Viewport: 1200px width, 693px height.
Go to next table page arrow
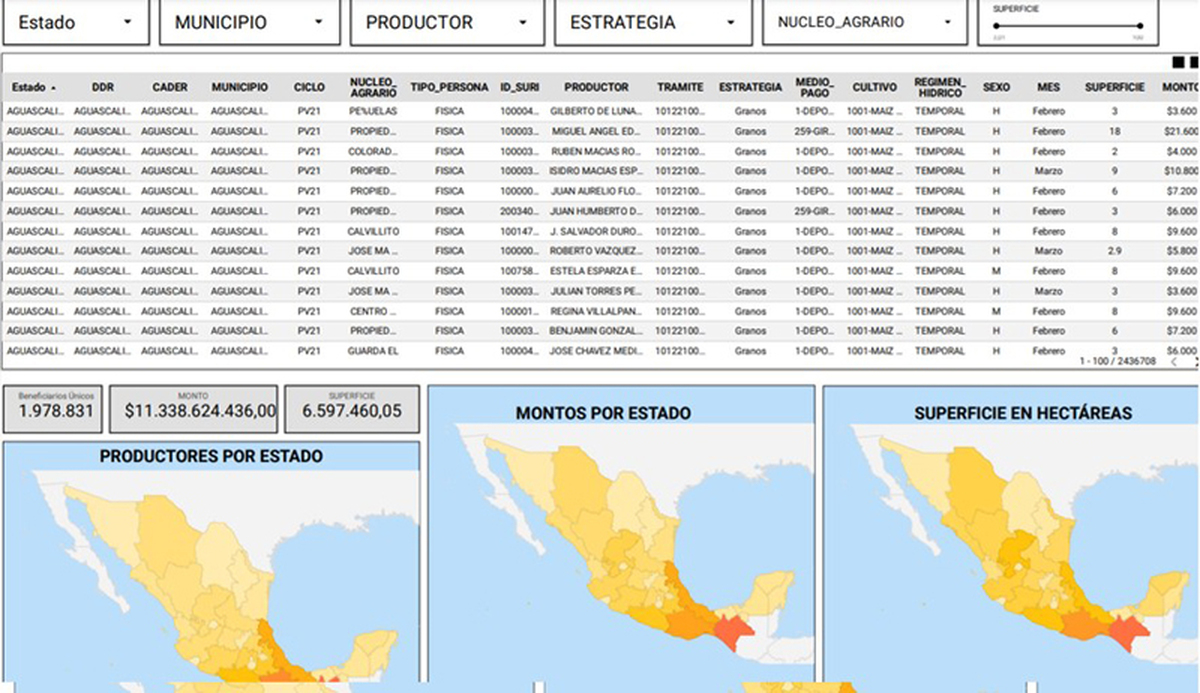point(1195,362)
